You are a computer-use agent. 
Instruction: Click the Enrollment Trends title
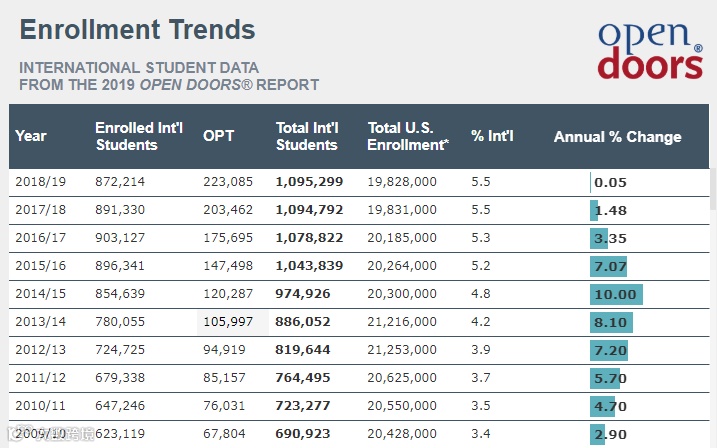pos(137,30)
